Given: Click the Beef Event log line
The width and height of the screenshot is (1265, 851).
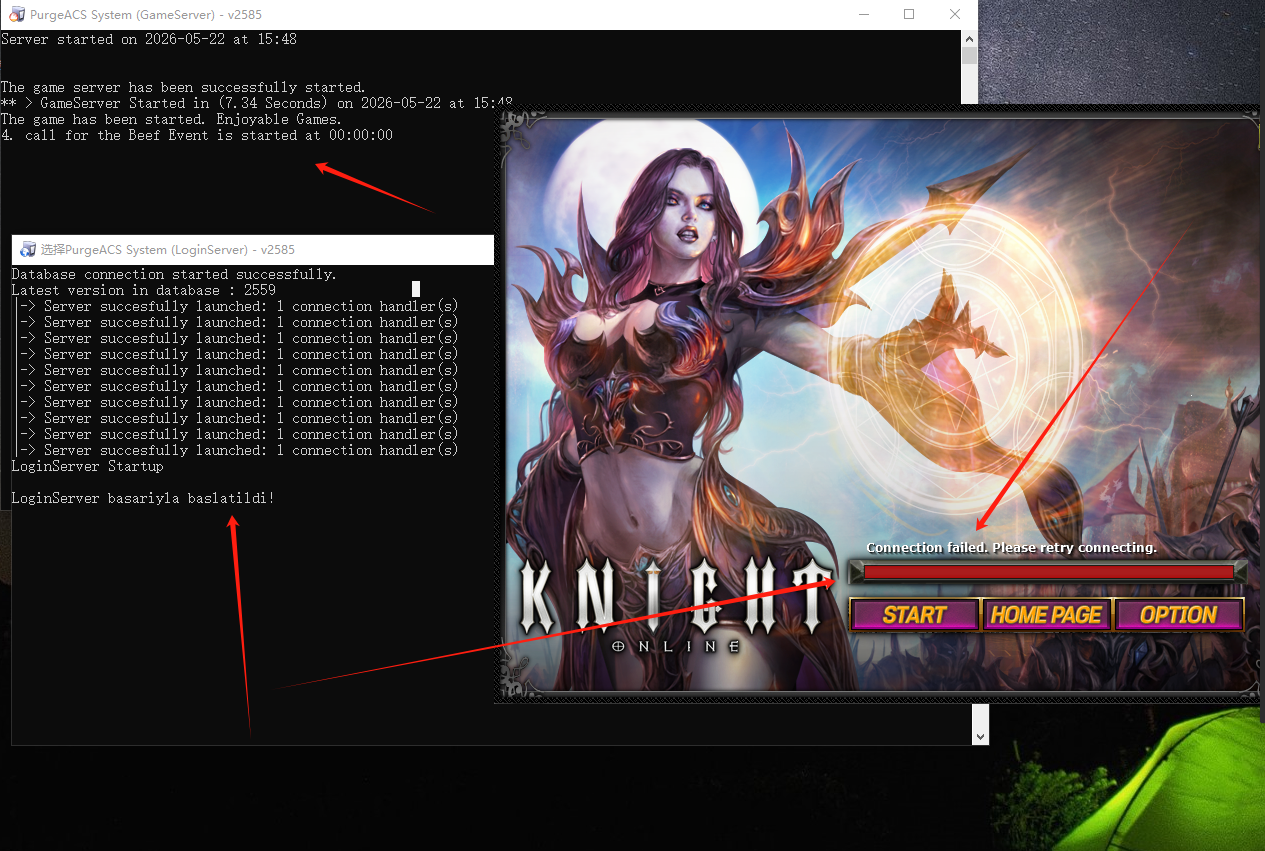Looking at the screenshot, I should pos(197,135).
